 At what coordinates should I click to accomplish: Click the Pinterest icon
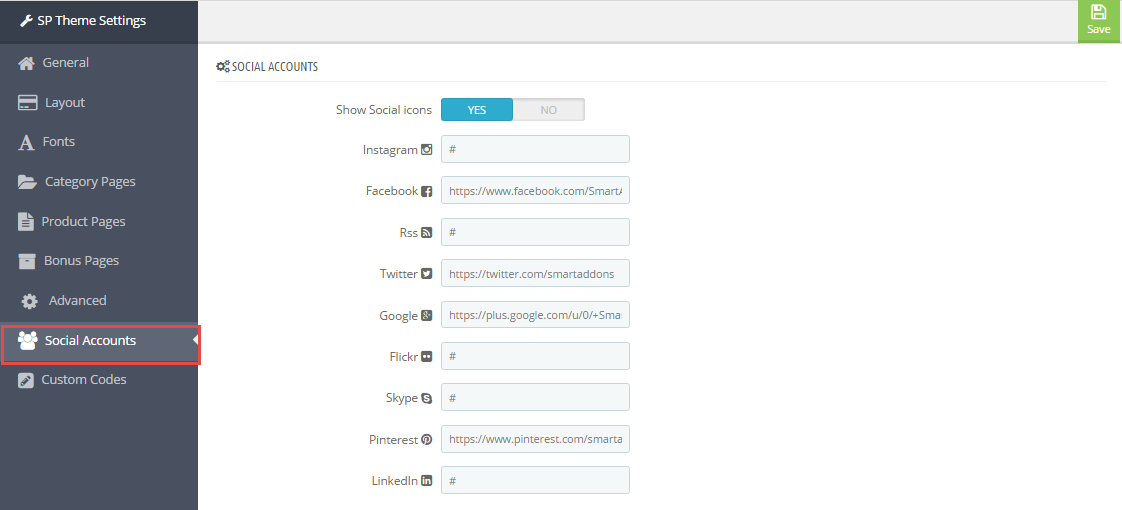click(426, 440)
